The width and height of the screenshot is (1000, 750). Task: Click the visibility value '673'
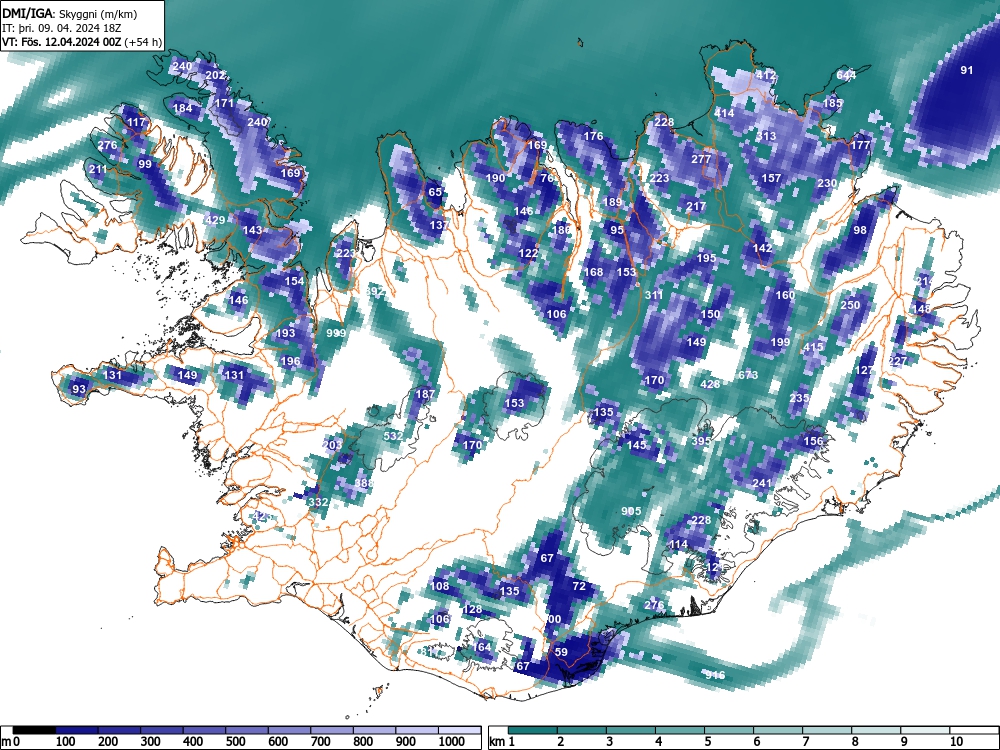coord(748,375)
